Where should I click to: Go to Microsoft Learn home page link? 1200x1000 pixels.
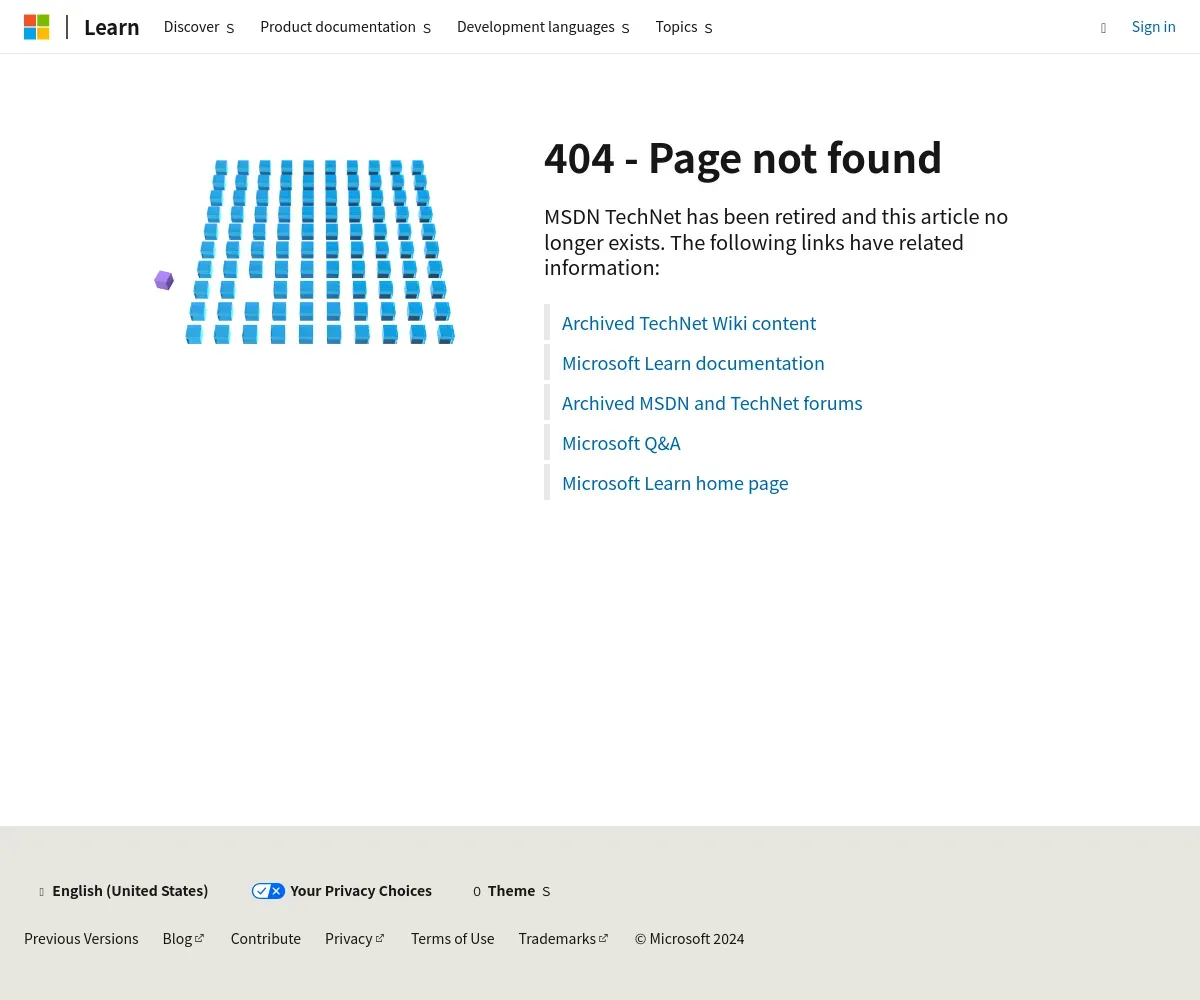pyautogui.click(x=675, y=483)
